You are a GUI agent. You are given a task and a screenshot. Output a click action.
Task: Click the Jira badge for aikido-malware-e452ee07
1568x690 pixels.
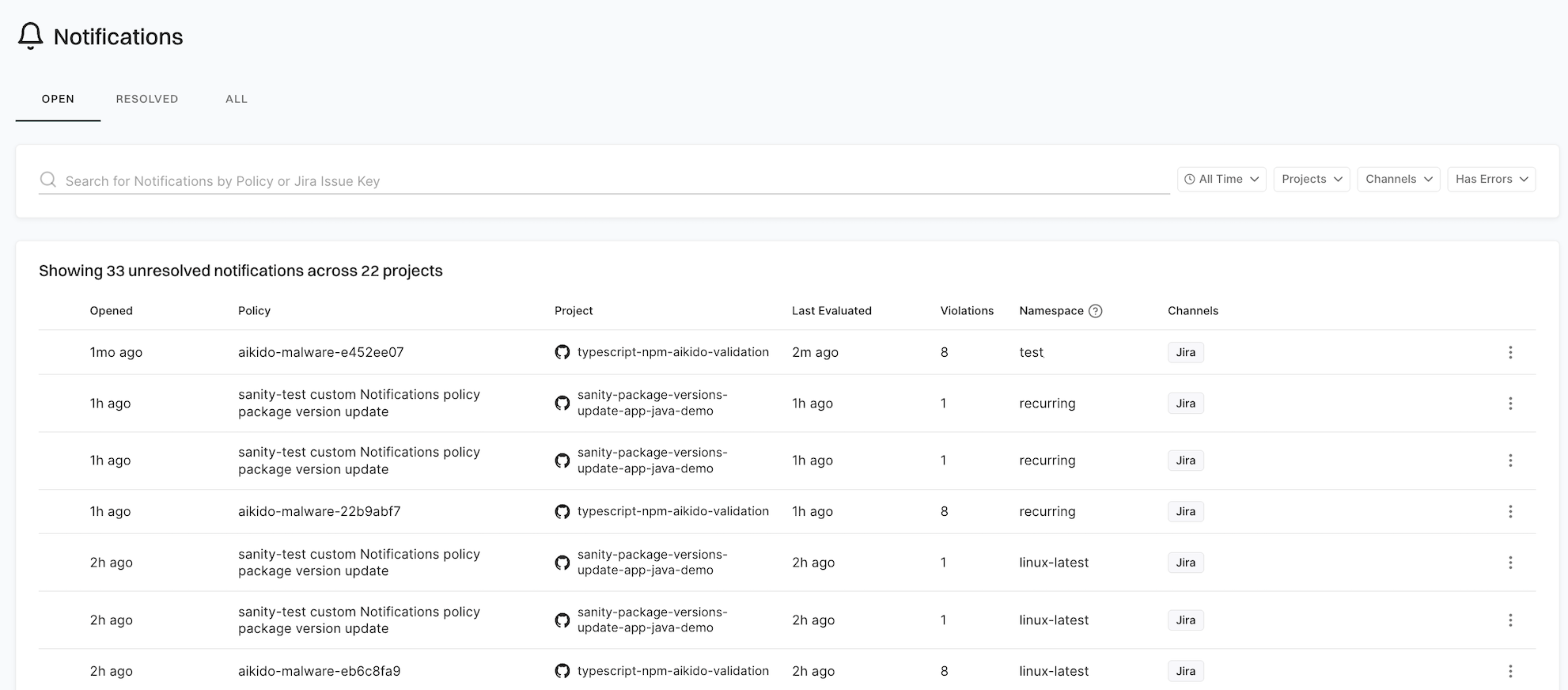tap(1185, 352)
